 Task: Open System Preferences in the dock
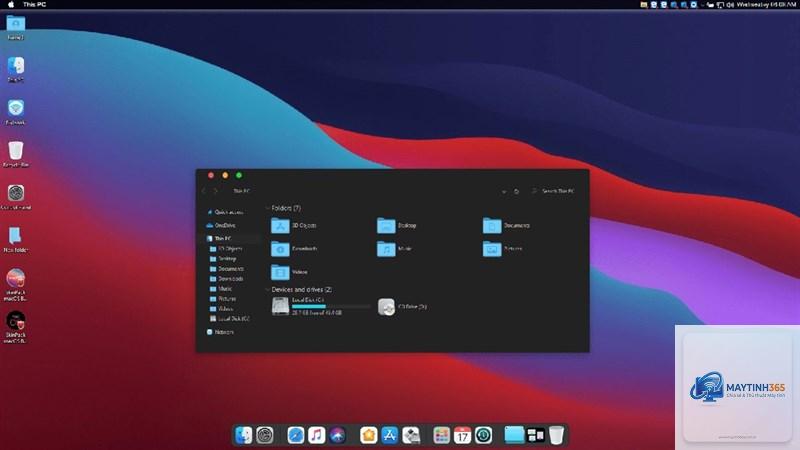click(x=265, y=435)
